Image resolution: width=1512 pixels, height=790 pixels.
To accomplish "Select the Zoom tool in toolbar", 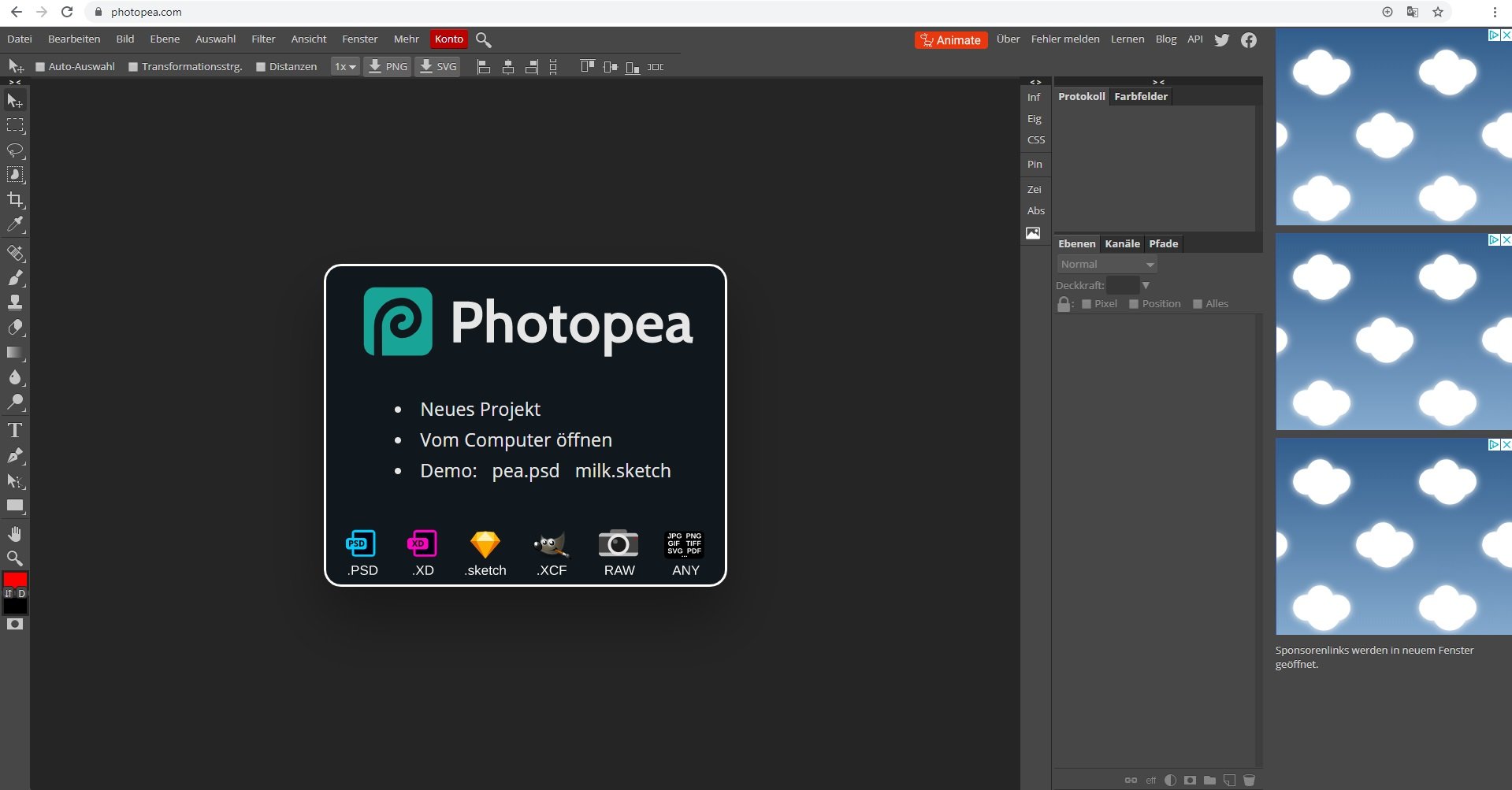I will 15,558.
